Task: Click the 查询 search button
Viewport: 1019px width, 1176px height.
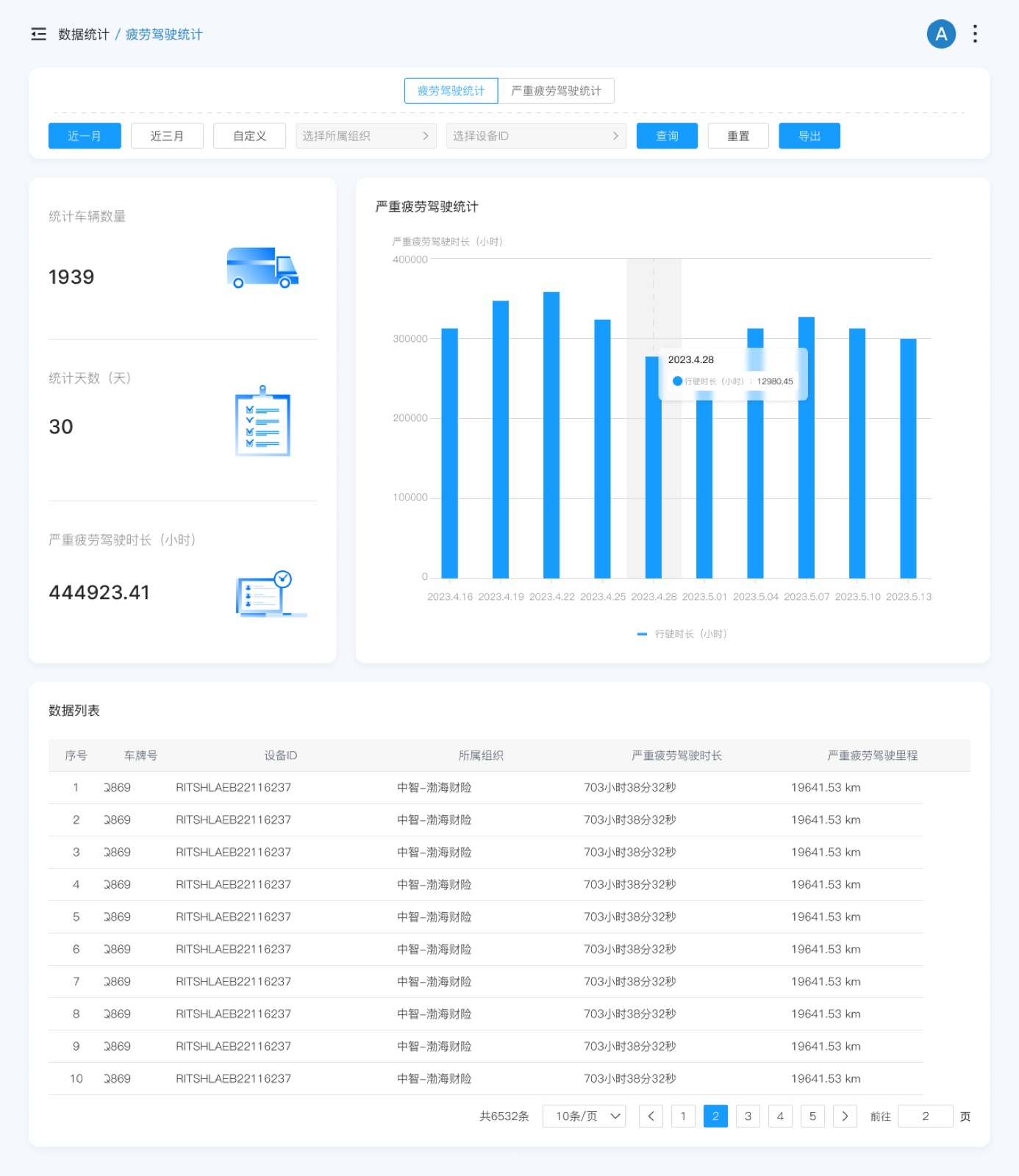Action: (667, 136)
